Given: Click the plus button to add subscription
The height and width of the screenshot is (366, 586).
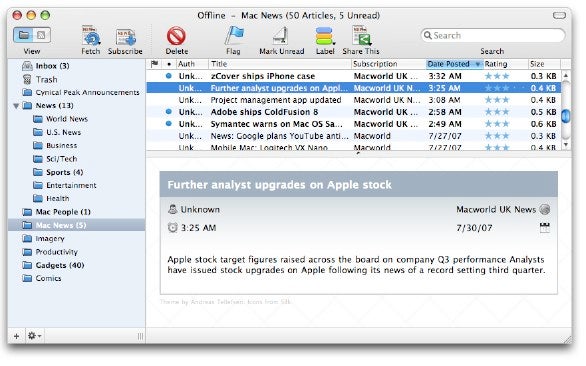Looking at the screenshot, I should point(16,336).
